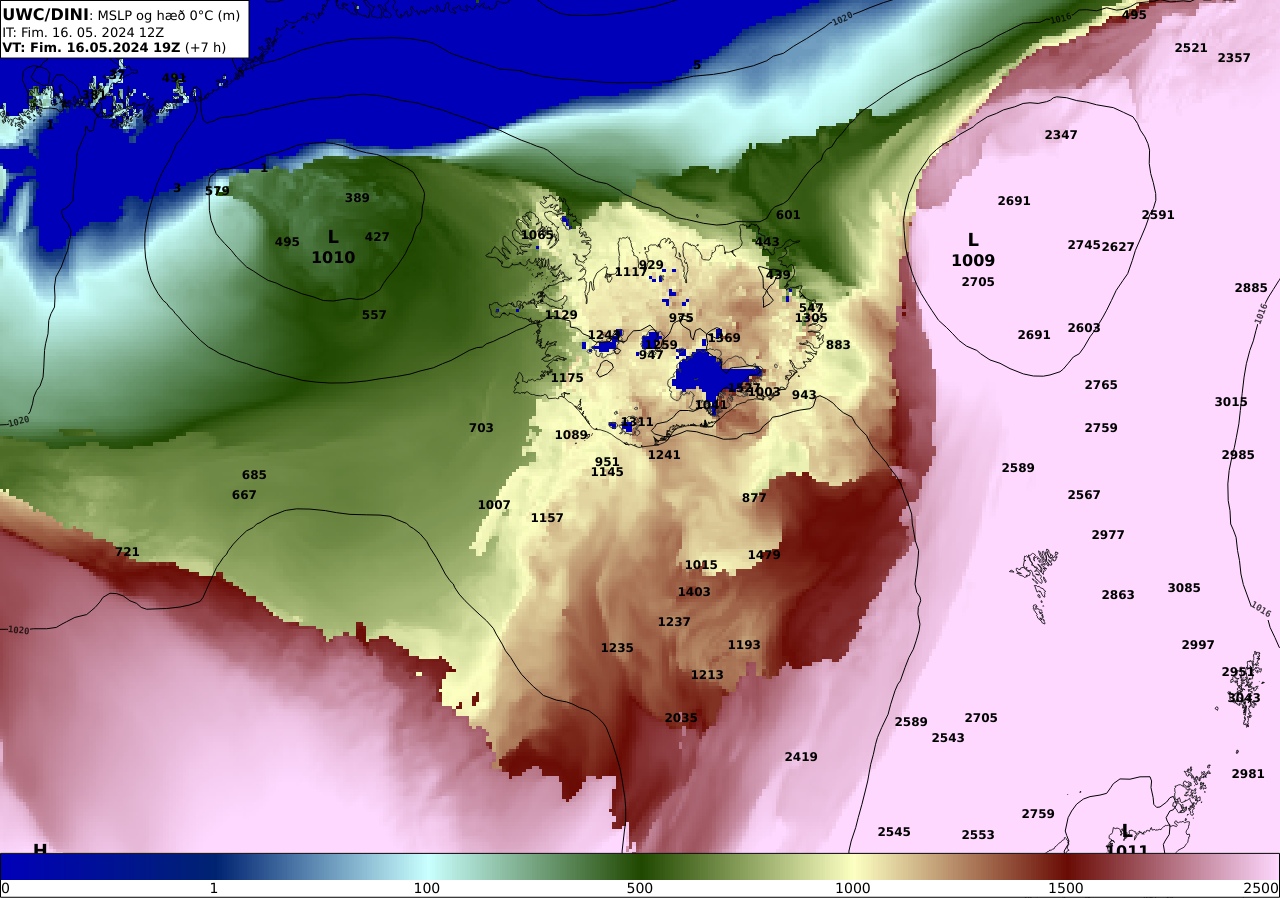This screenshot has width=1280, height=898.
Task: Click the value 1213 on the map
Action: pos(707,675)
